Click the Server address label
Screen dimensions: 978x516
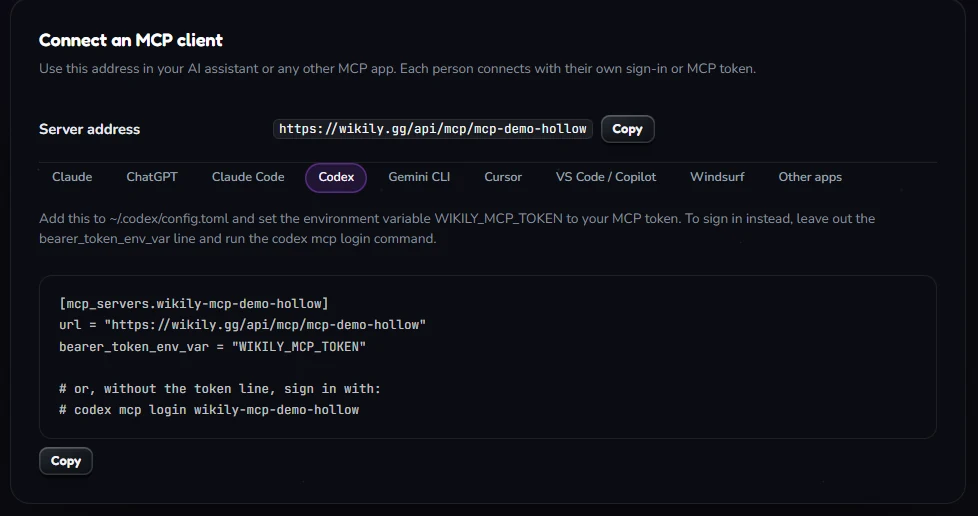pyautogui.click(x=90, y=129)
